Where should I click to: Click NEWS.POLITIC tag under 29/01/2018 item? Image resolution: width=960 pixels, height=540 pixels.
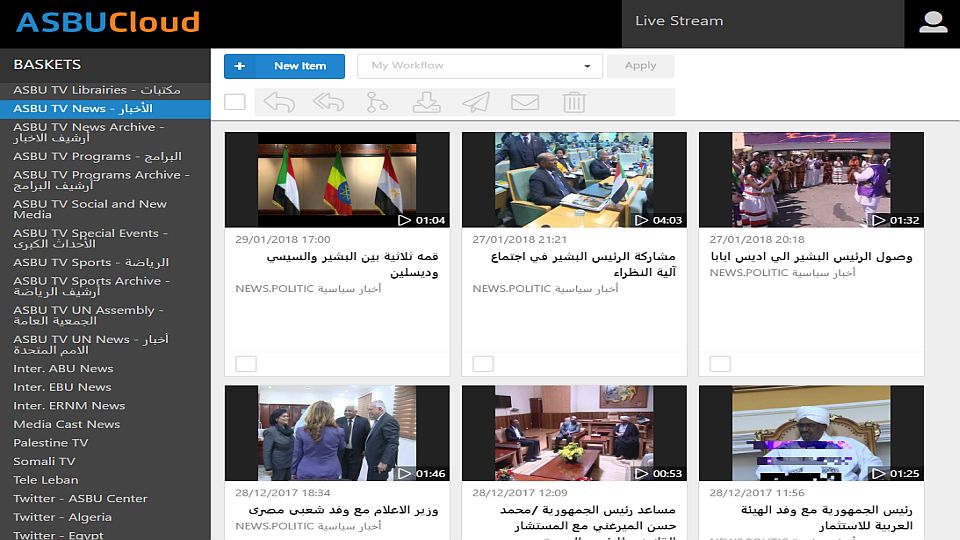pos(308,288)
